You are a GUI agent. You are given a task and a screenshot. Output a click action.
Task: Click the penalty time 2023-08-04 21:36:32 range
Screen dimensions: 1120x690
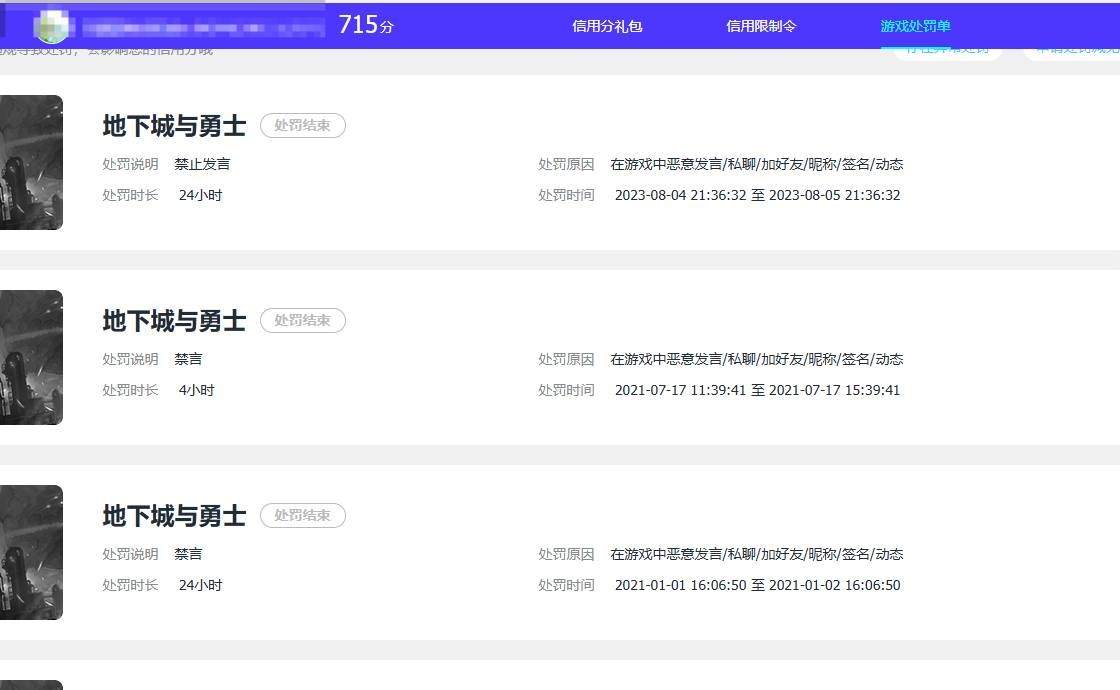tap(757, 195)
